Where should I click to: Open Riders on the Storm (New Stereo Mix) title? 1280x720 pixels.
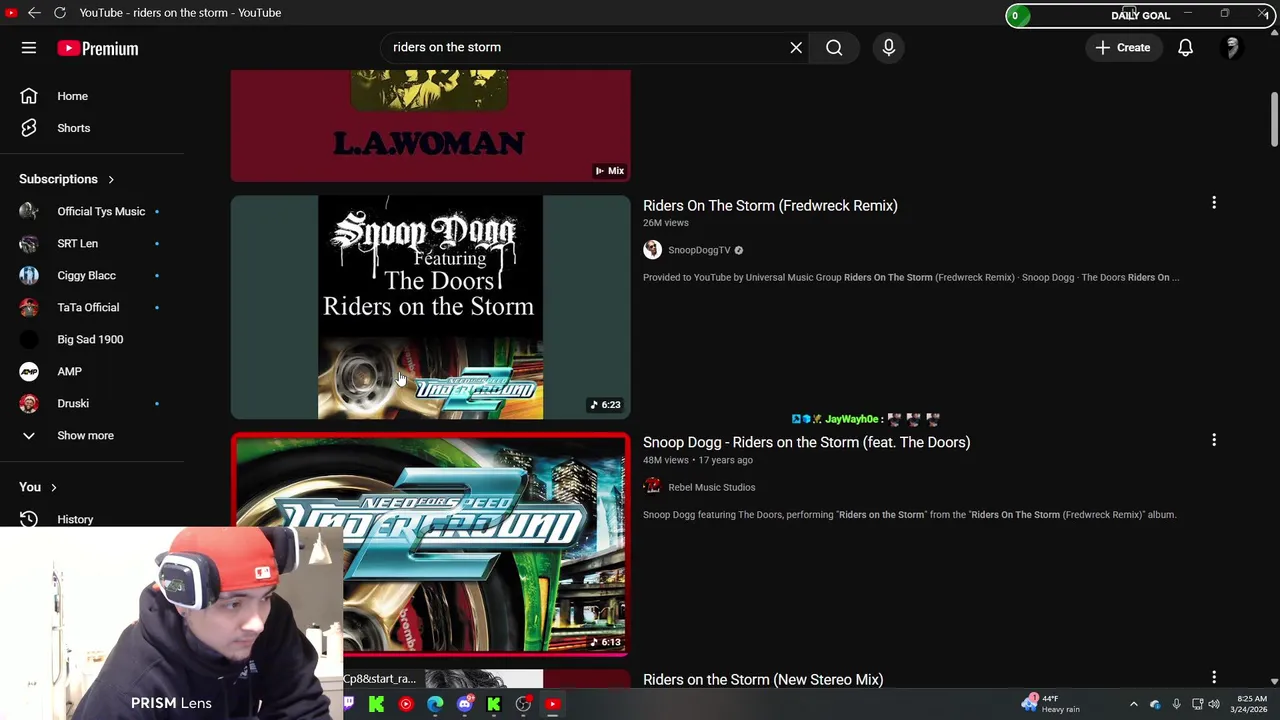pyautogui.click(x=763, y=680)
